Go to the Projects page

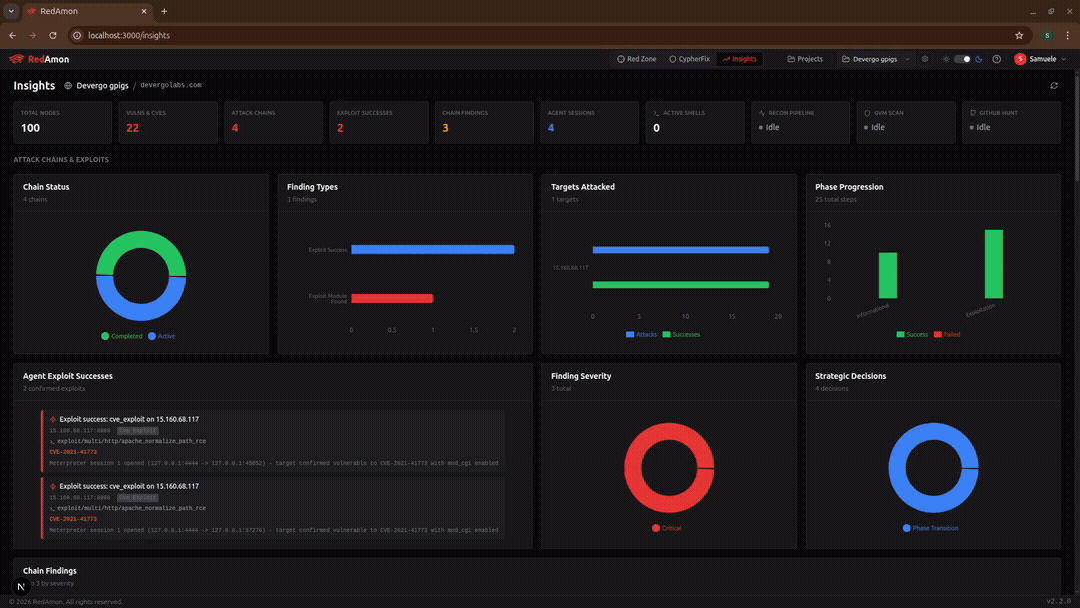click(x=805, y=59)
